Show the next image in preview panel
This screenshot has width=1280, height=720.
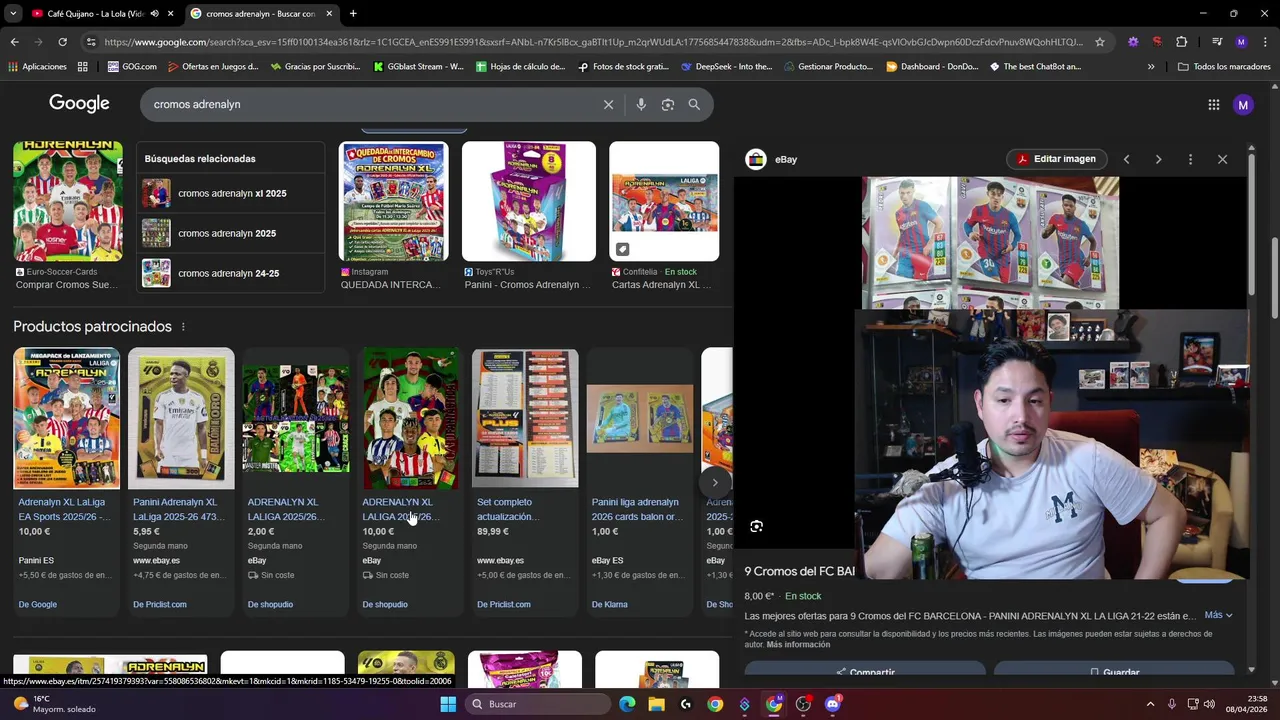tap(1158, 159)
